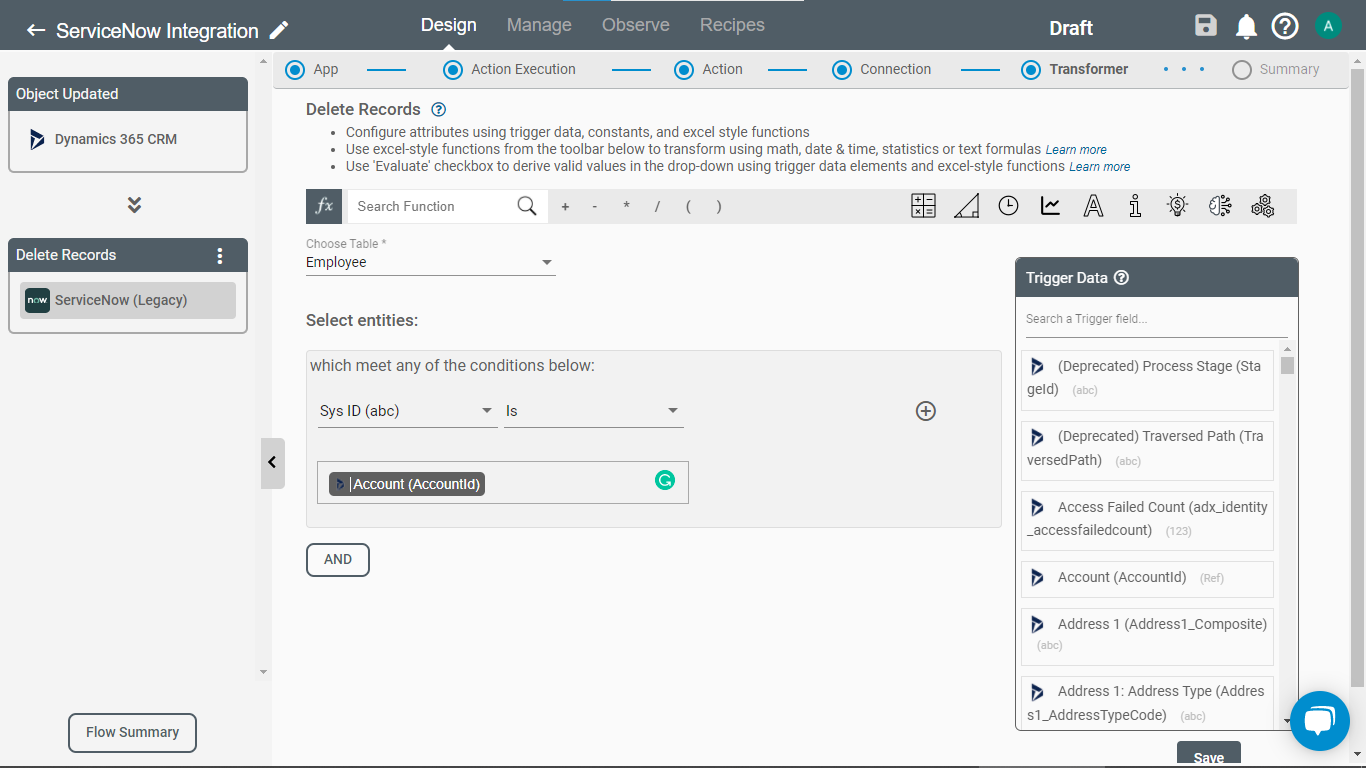The image size is (1366, 768).
Task: Select ServiceNow (Legacy) action card
Action: pos(128,300)
